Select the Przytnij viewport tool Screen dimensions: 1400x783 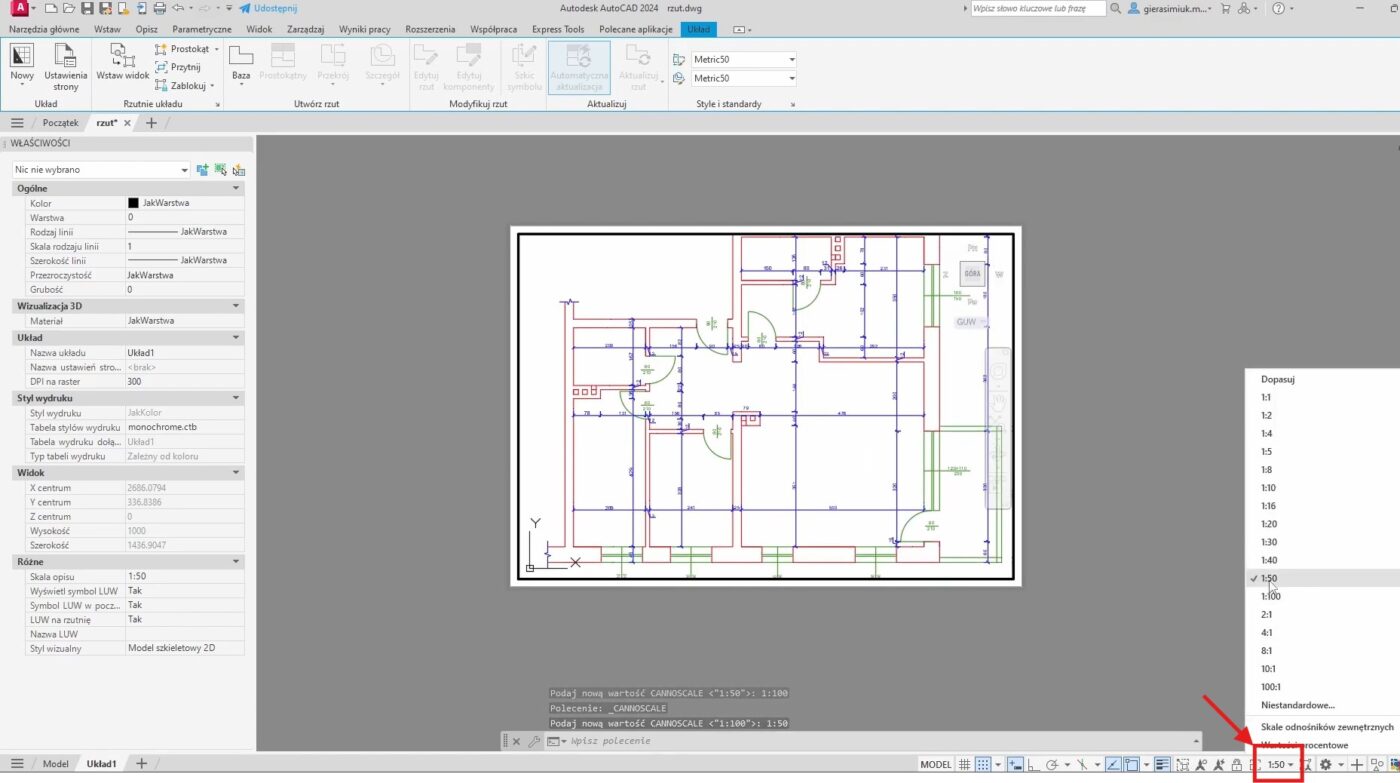177,67
